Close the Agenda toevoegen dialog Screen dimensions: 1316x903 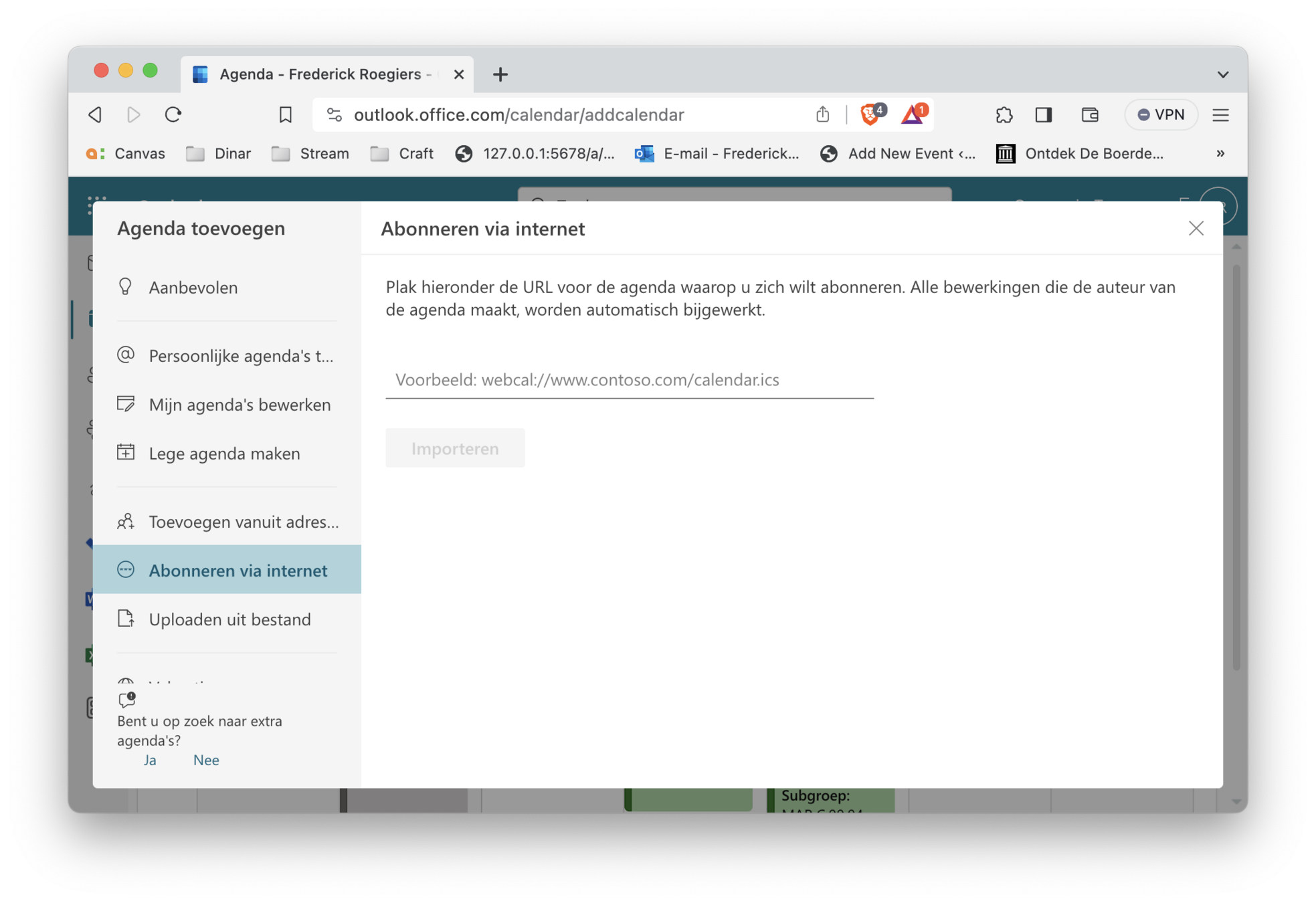pyautogui.click(x=1196, y=229)
